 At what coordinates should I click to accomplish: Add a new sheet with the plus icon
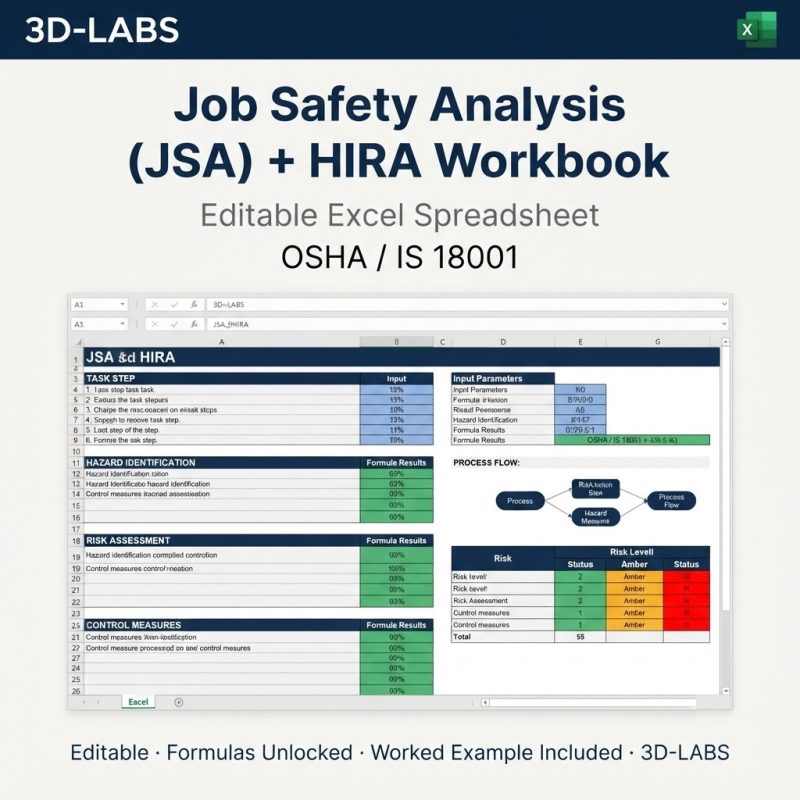pos(179,702)
